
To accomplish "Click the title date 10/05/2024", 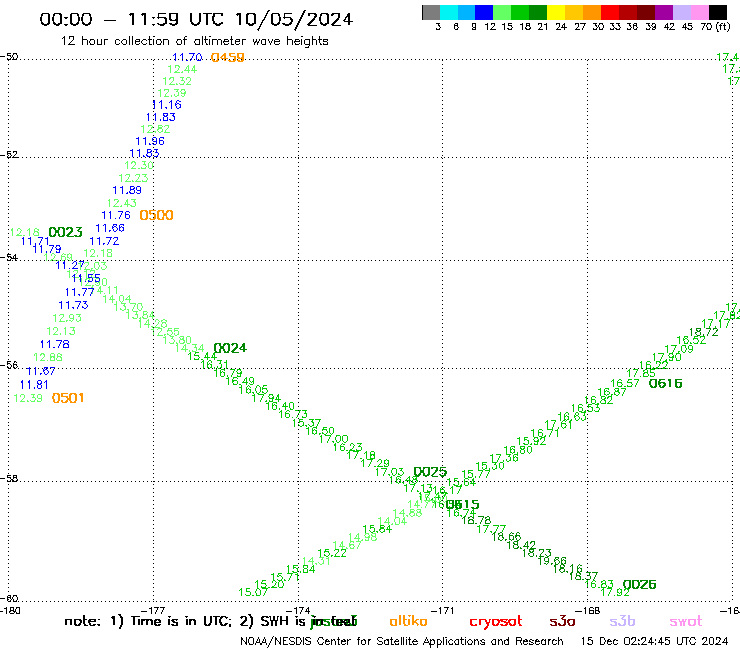I will [x=294, y=19].
